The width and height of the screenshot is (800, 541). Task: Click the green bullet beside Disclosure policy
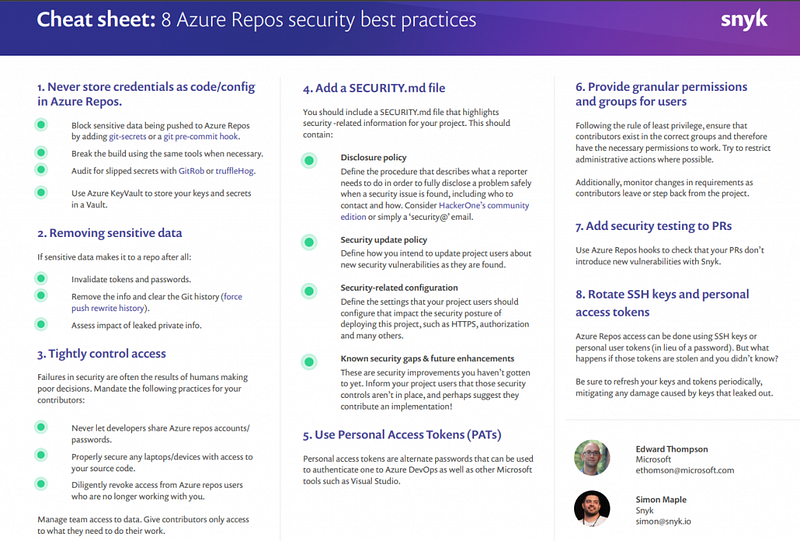coord(309,161)
